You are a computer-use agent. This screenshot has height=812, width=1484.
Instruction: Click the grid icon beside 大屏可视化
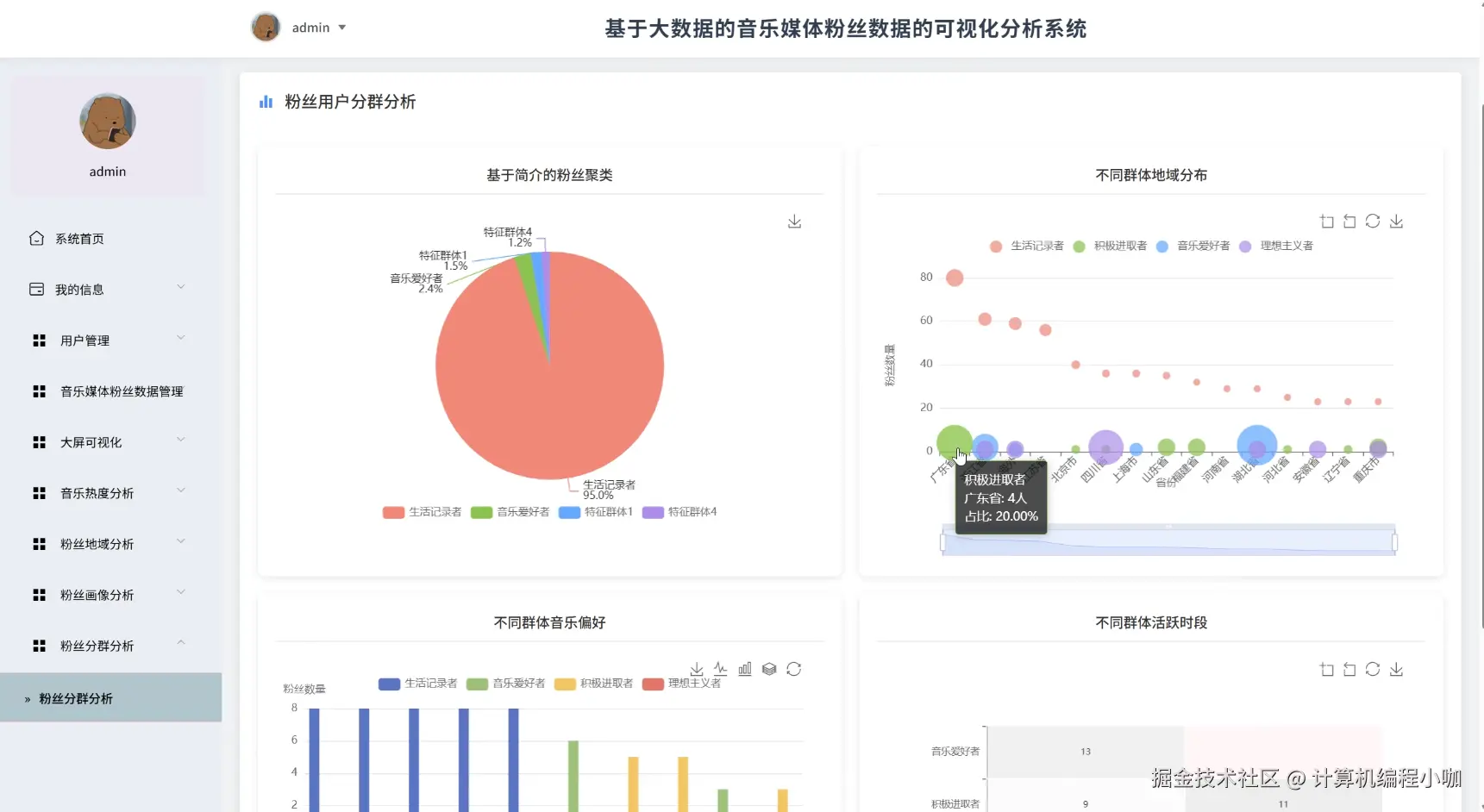tap(39, 442)
